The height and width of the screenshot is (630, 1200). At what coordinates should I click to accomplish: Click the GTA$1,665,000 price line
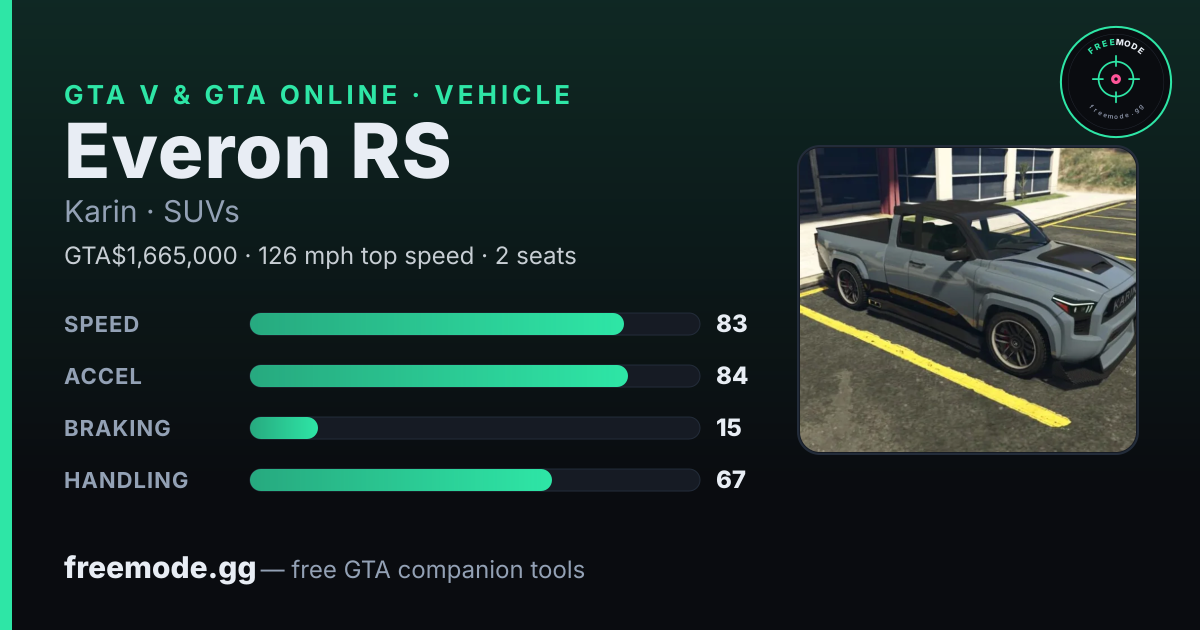(x=320, y=256)
